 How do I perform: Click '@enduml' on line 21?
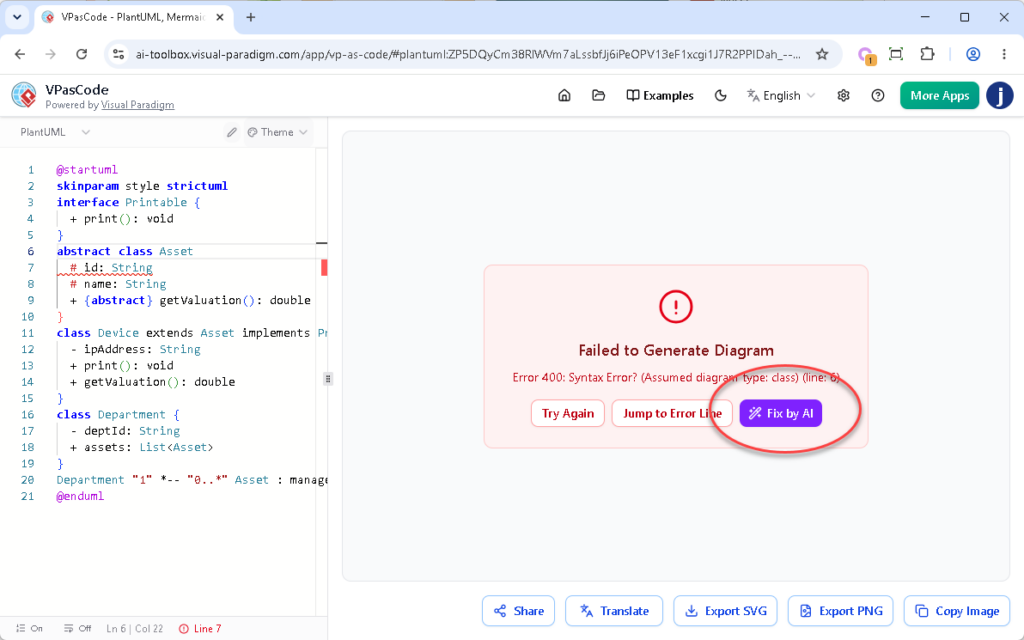80,496
